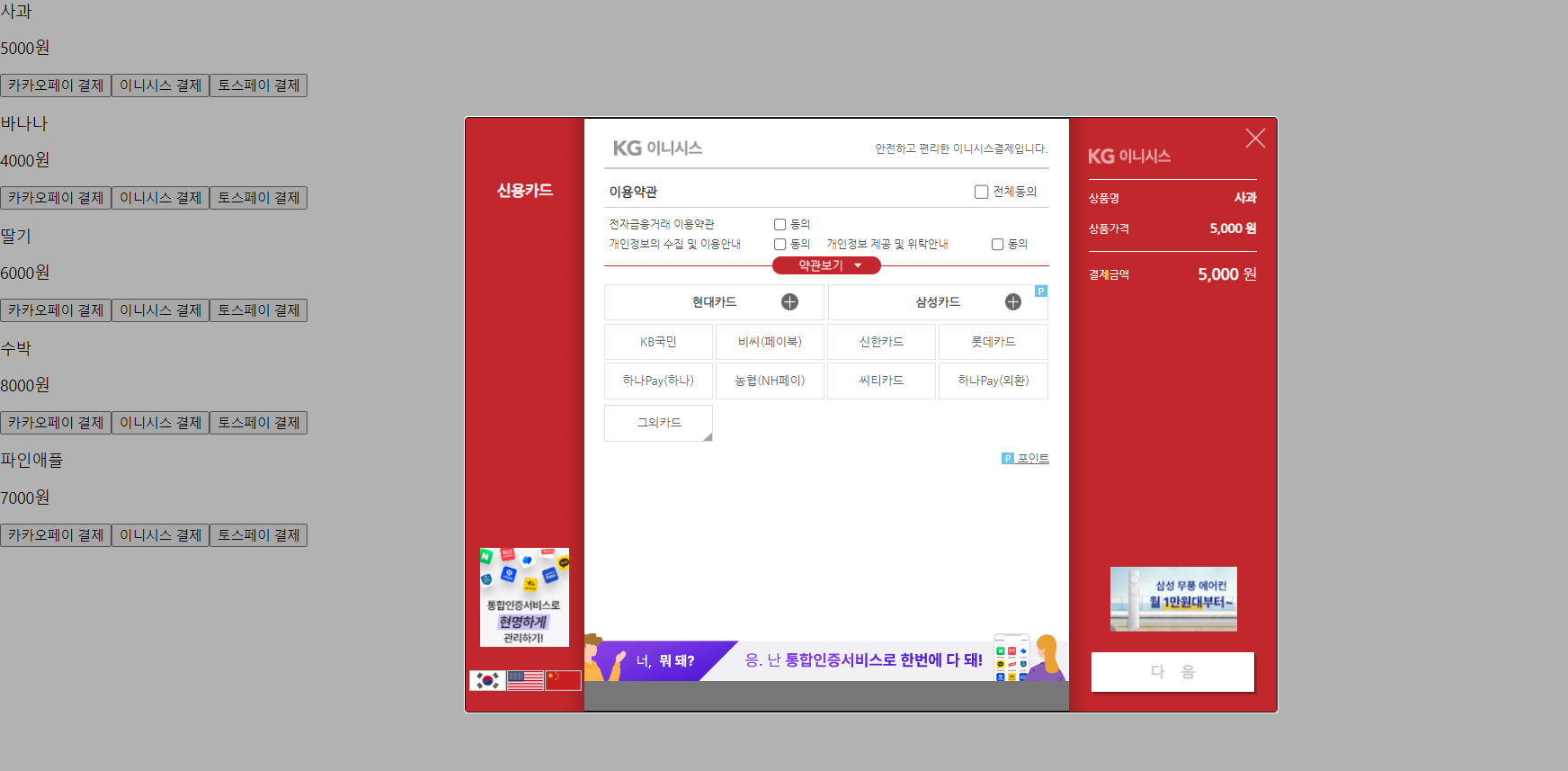The height and width of the screenshot is (771, 1568).
Task: Choose 하나Pay(외환) card option
Action: click(993, 381)
